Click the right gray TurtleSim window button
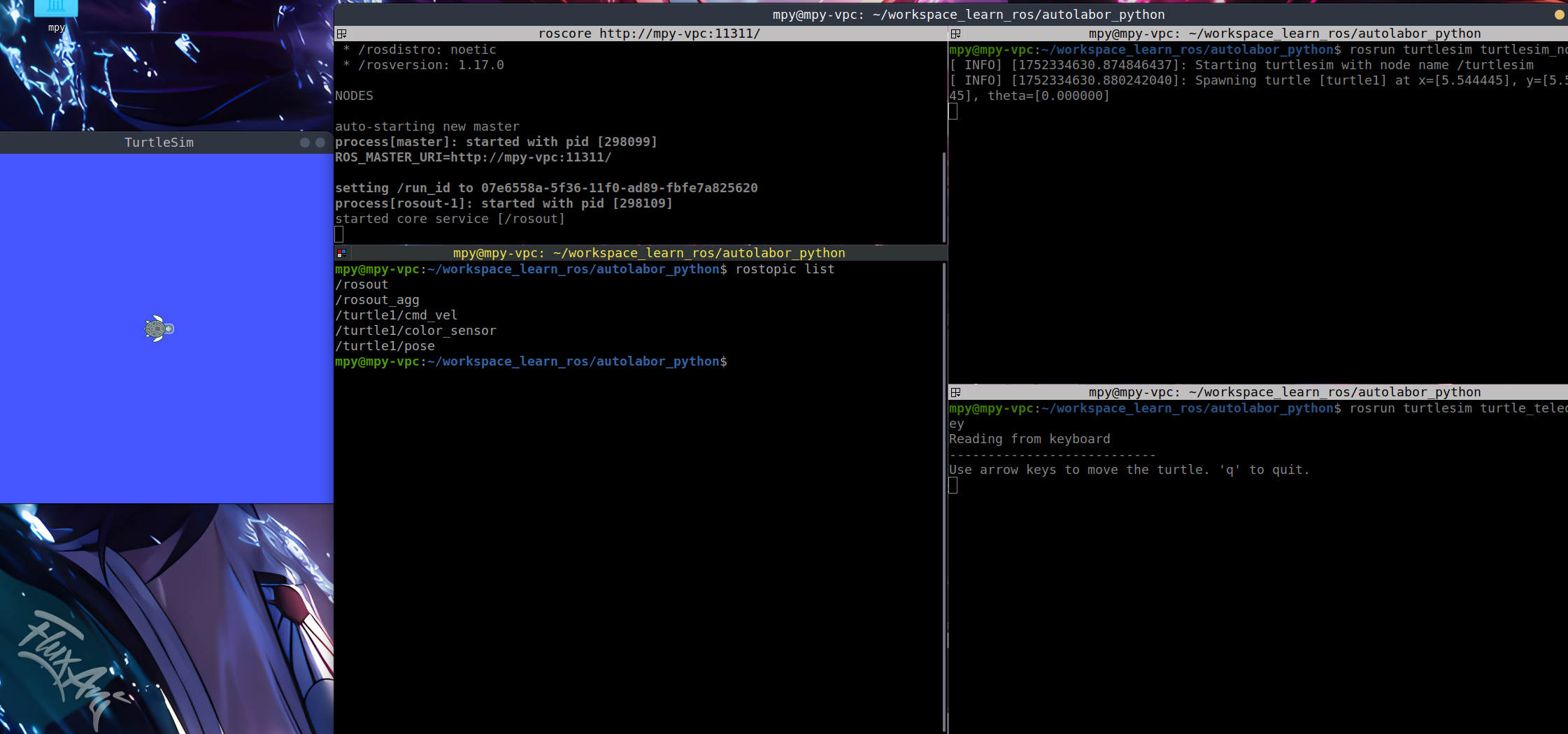Screen dimensions: 1568x734 tap(320, 143)
